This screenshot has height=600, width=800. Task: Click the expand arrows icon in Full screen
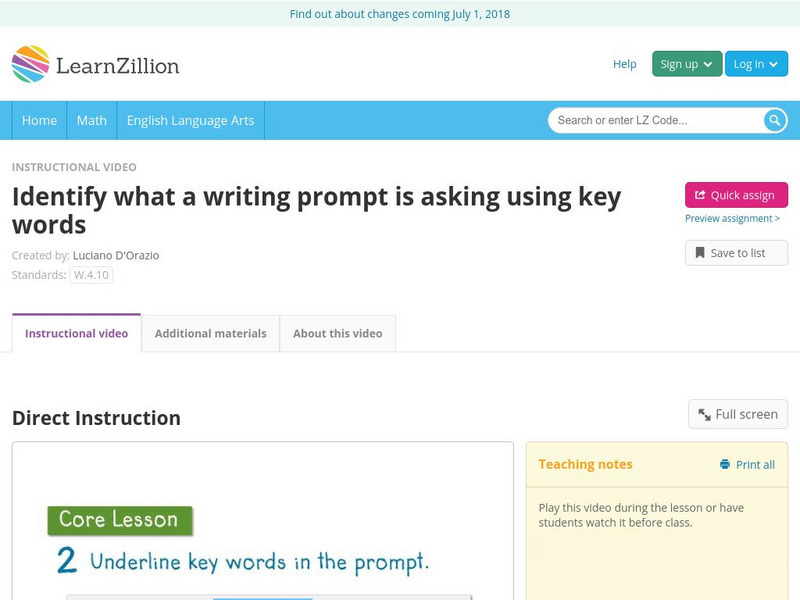[705, 413]
